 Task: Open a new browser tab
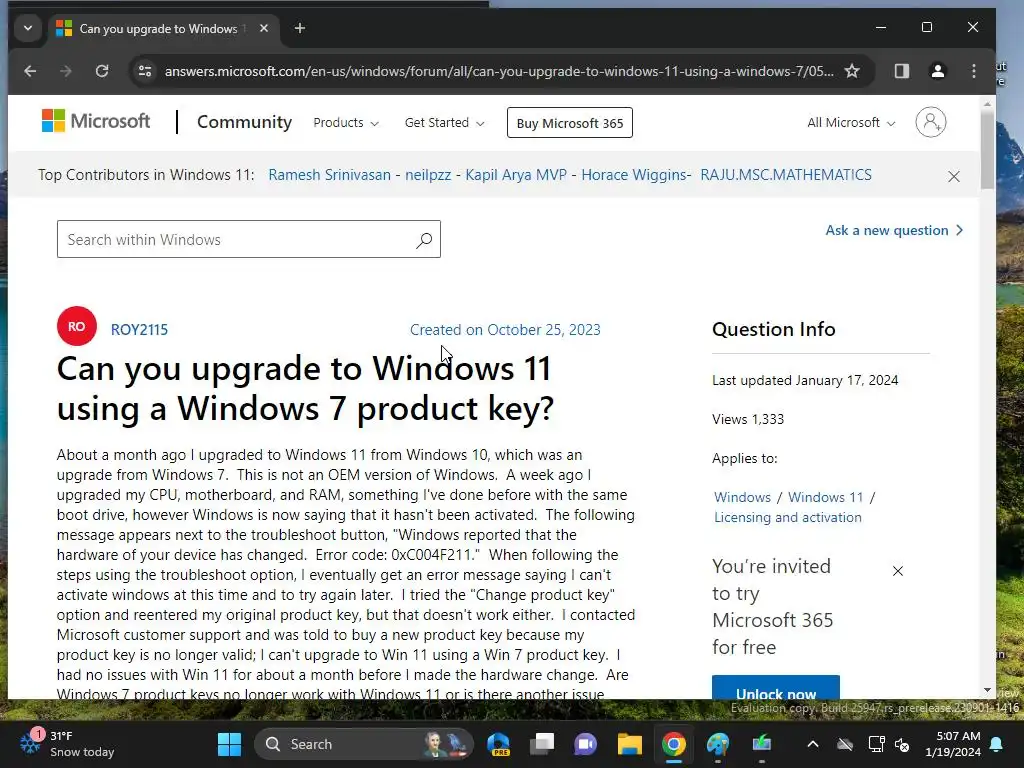click(300, 28)
